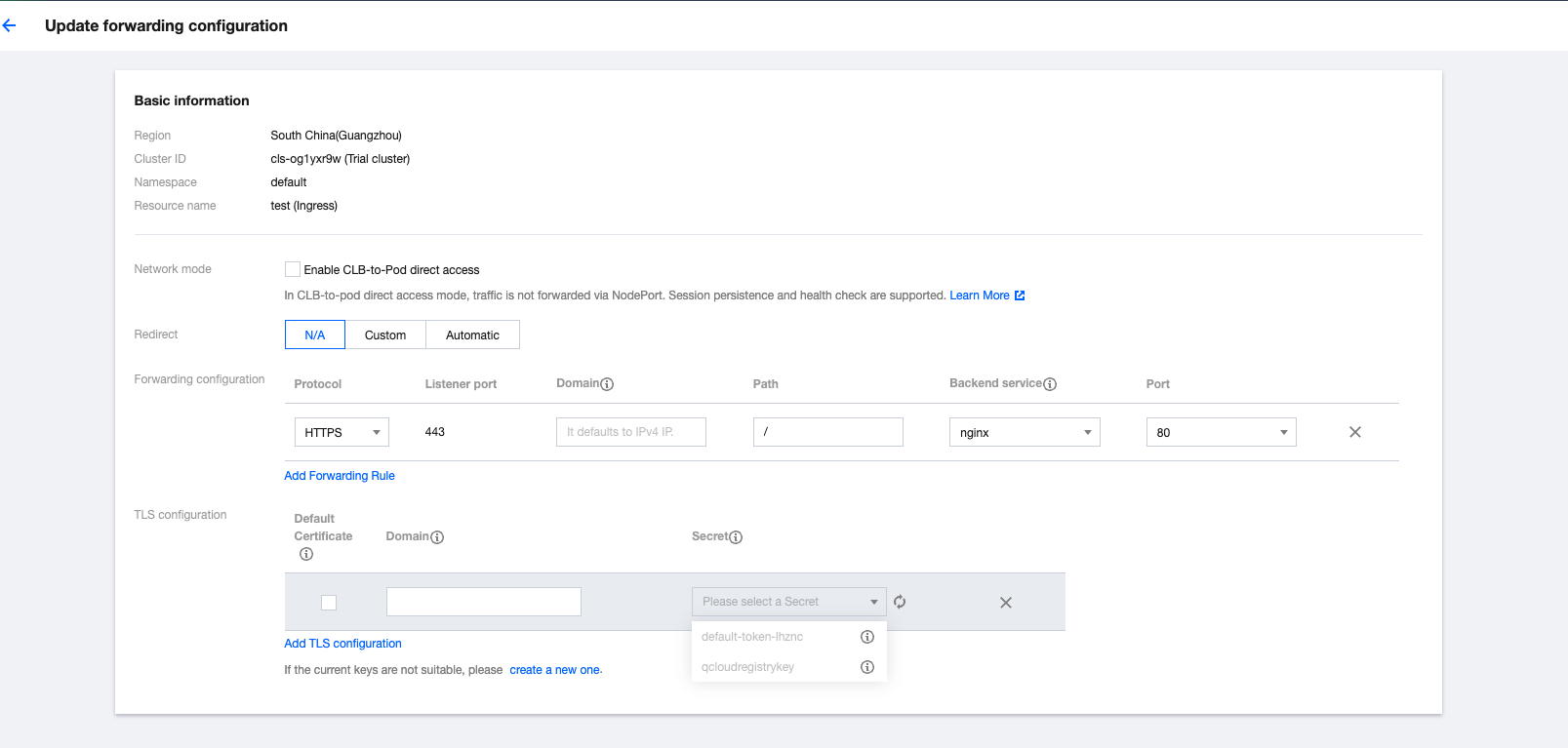This screenshot has height=748, width=1568.
Task: Select the Custom redirect option
Action: point(385,335)
